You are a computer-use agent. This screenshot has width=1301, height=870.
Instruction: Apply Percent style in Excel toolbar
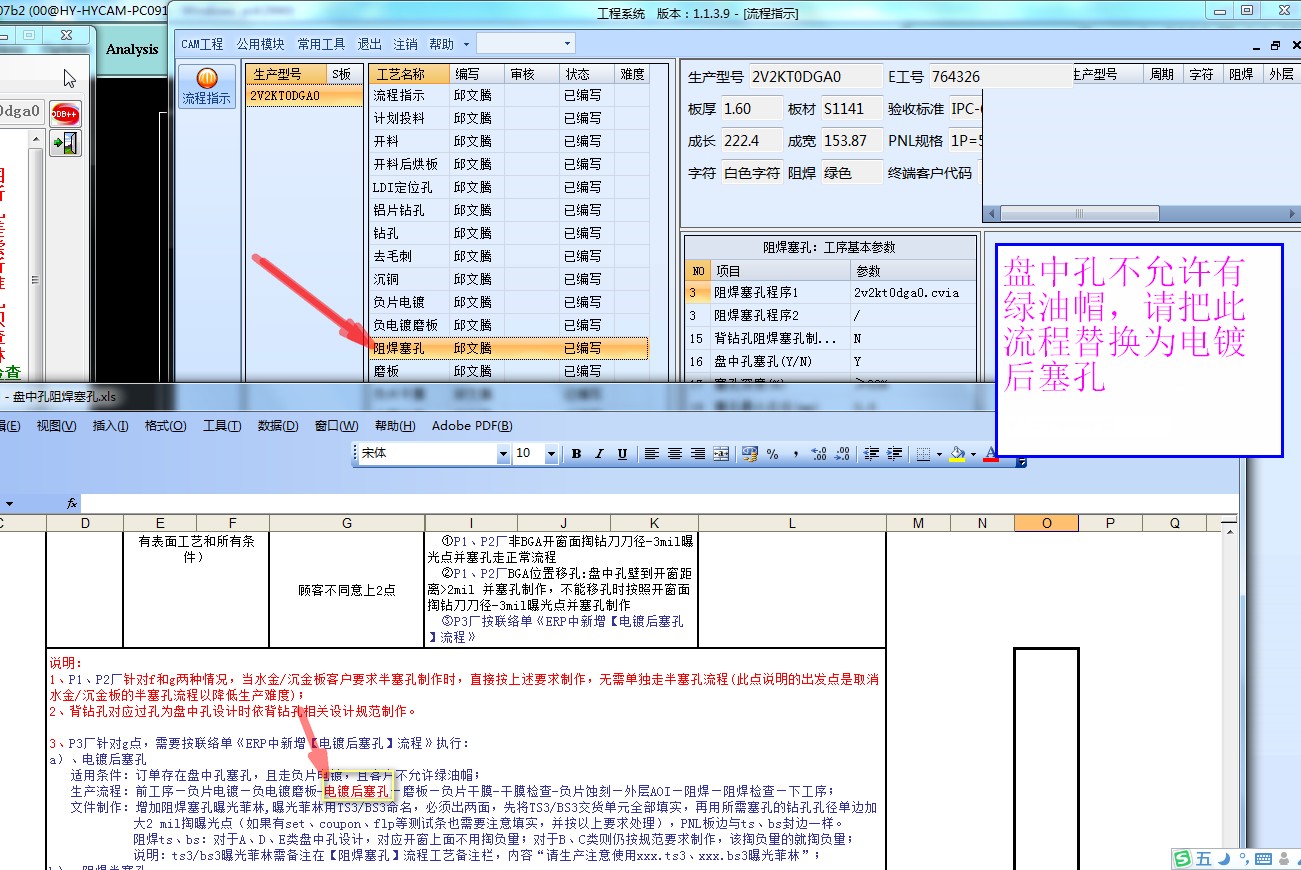[772, 453]
